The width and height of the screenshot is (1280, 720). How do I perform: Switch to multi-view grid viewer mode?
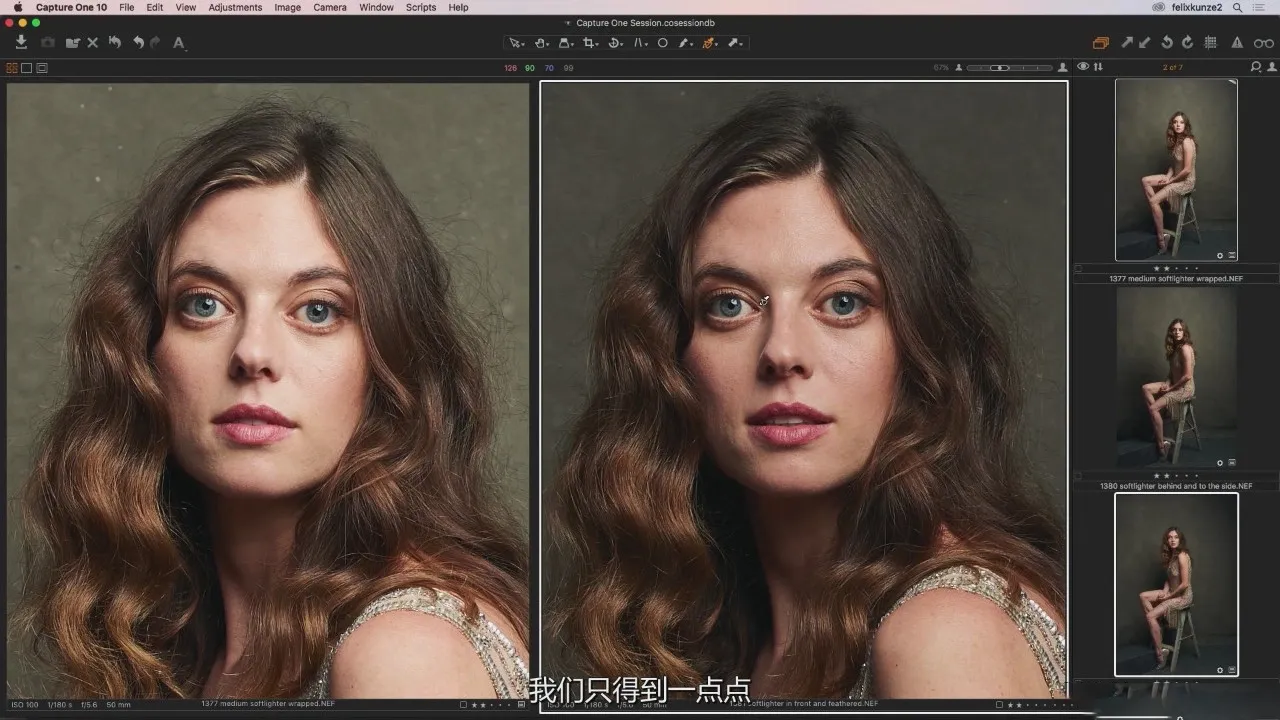point(12,68)
